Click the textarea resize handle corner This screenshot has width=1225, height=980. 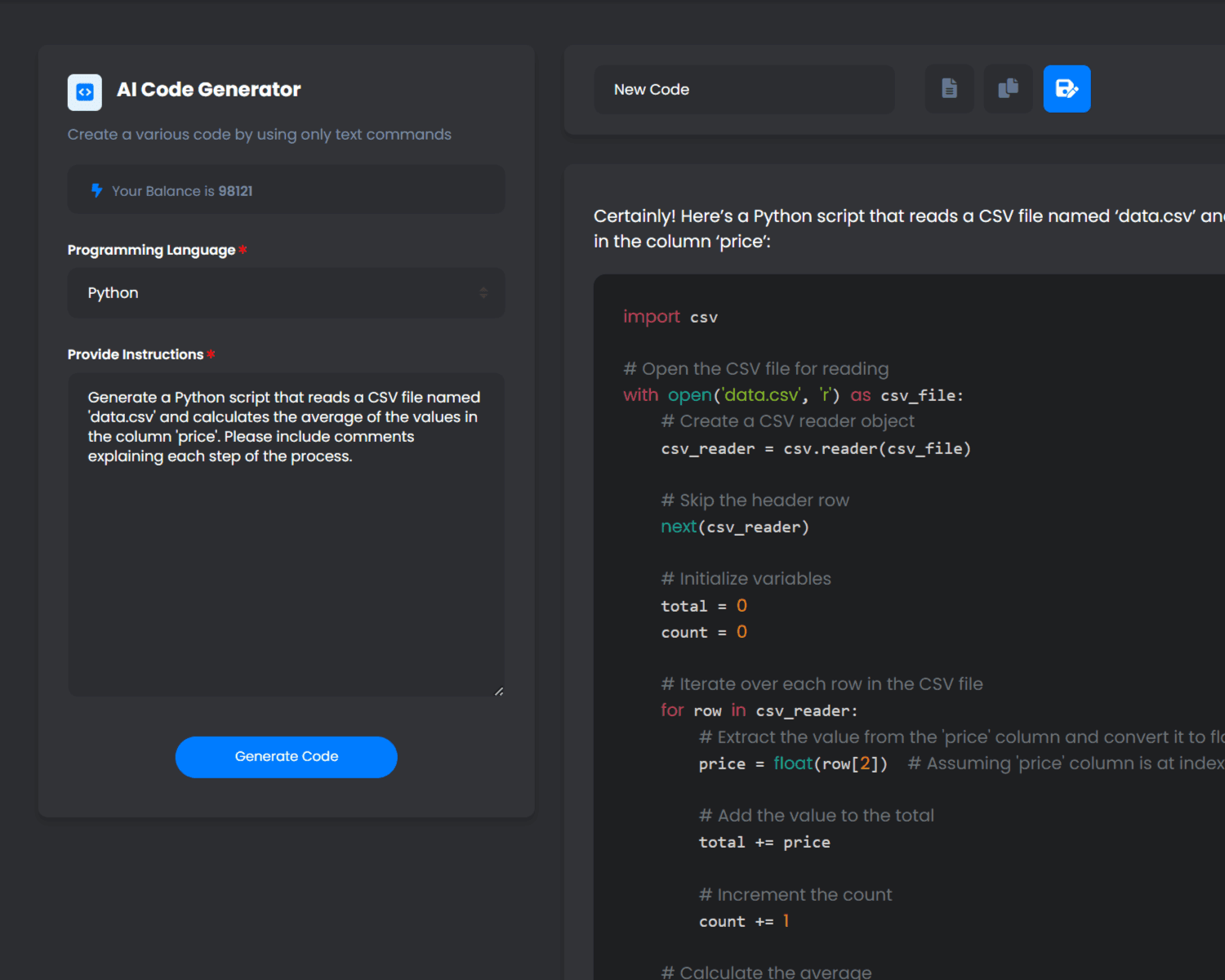pyautogui.click(x=498, y=691)
